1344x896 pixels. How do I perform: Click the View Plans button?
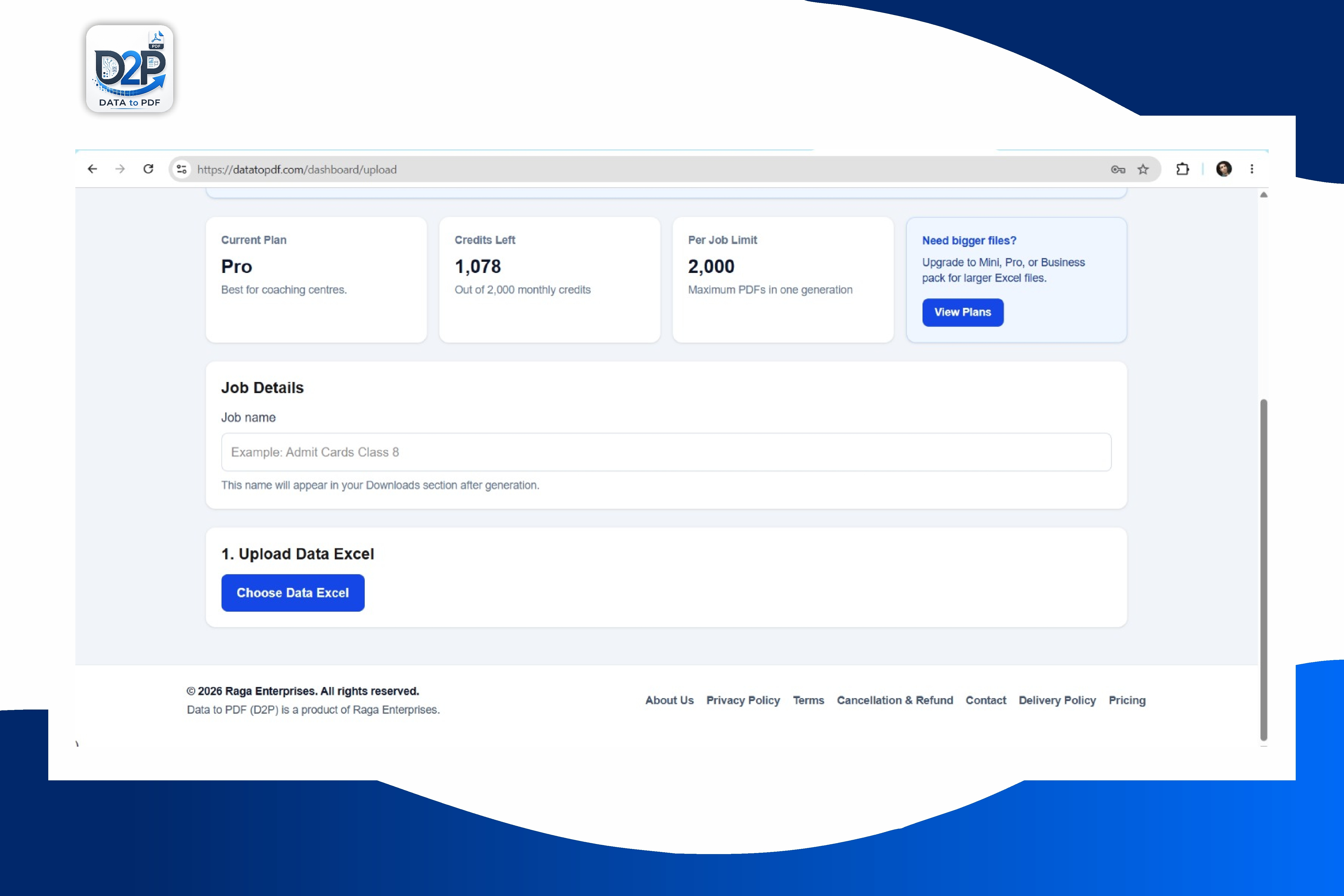[963, 312]
